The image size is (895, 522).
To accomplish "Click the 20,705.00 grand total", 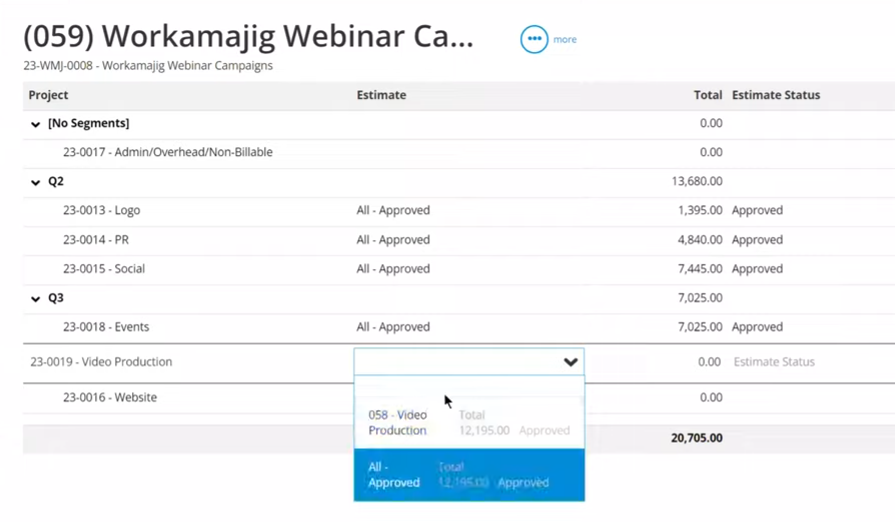I will [x=697, y=438].
